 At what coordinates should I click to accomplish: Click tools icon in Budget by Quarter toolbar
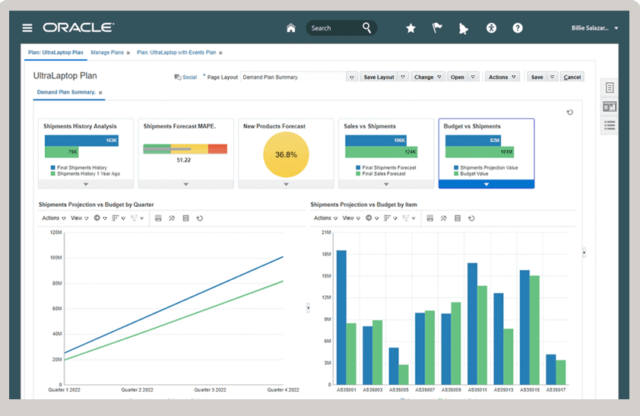pos(172,218)
